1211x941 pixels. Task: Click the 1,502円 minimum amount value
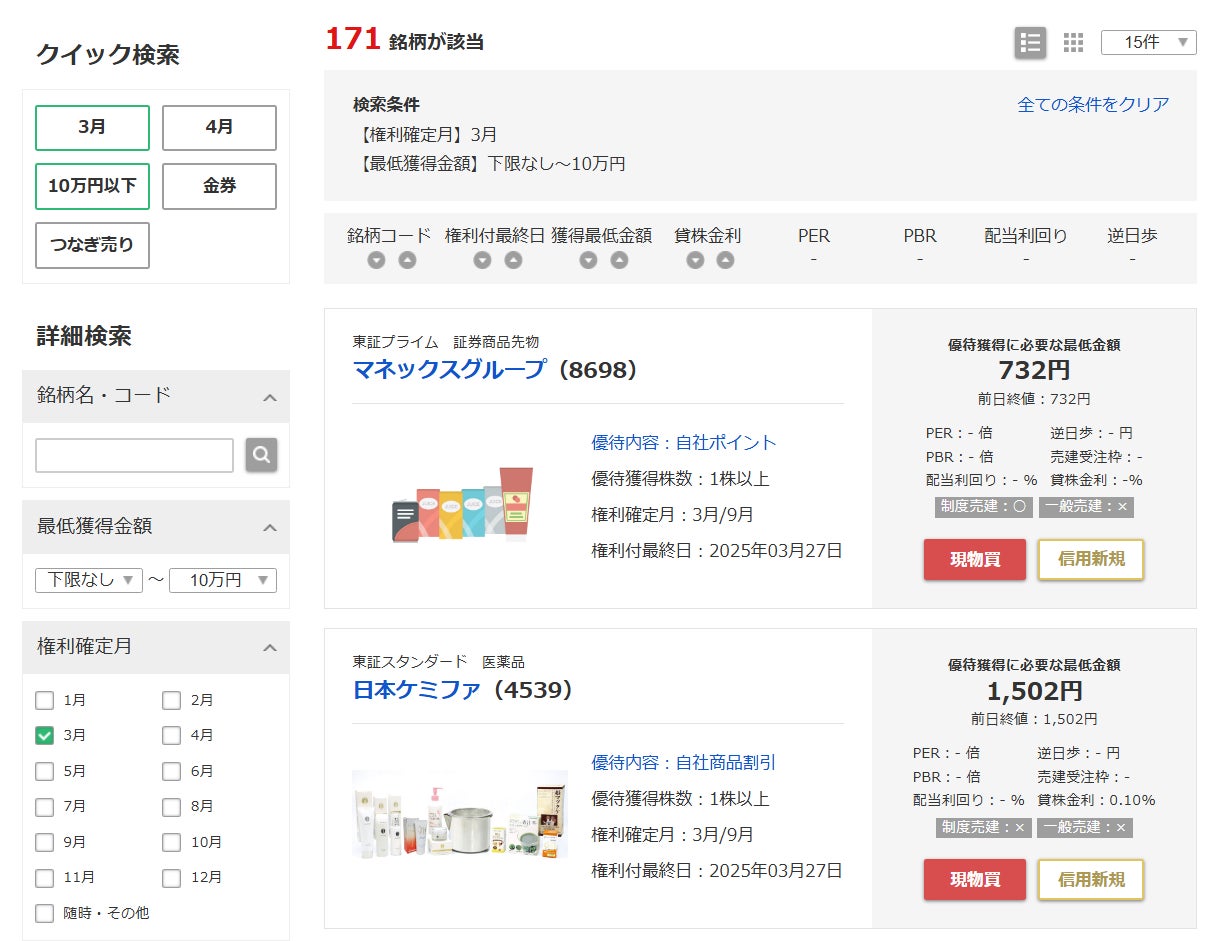click(1034, 691)
